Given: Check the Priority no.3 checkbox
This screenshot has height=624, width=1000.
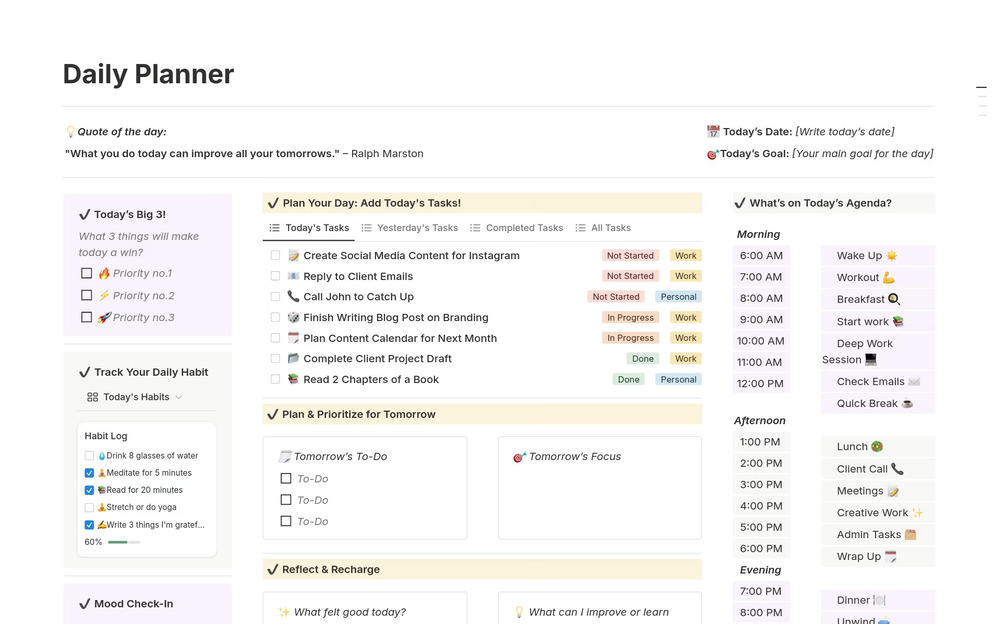Looking at the screenshot, I should (x=87, y=317).
